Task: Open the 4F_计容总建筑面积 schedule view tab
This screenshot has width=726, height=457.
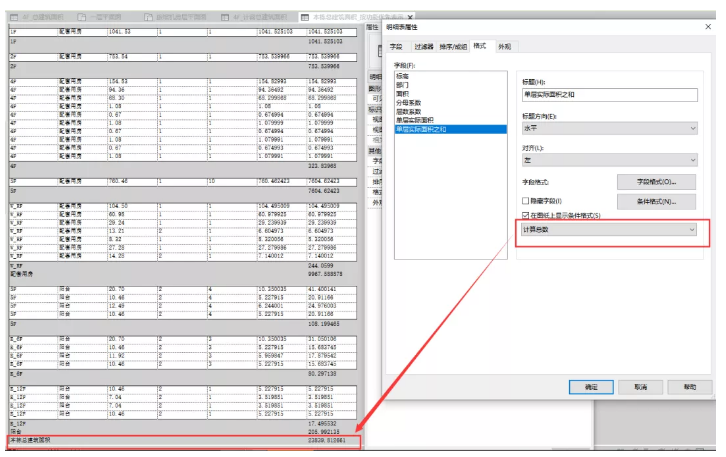Action: click(259, 17)
